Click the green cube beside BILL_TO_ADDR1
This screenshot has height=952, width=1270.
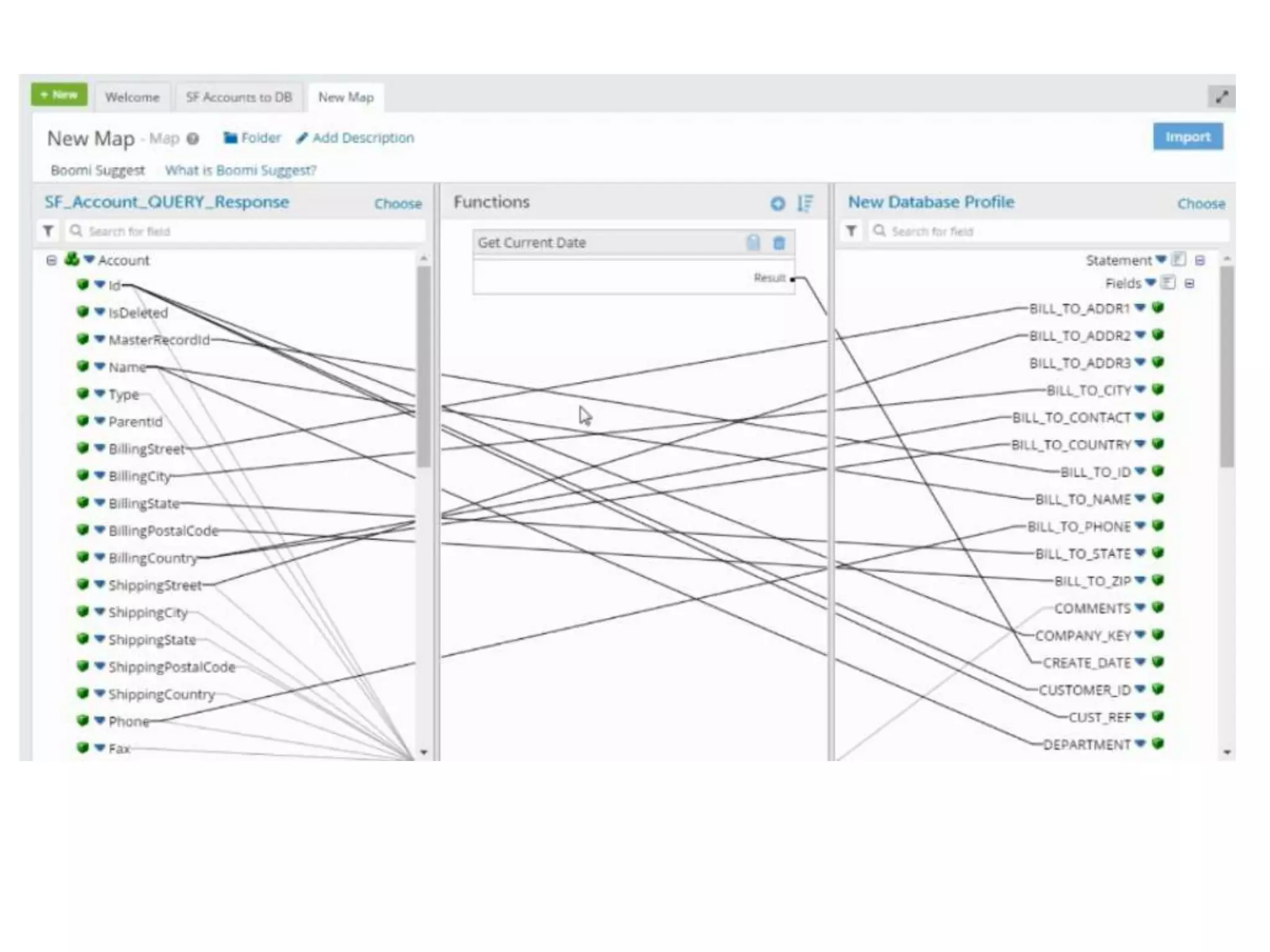[x=1157, y=308]
